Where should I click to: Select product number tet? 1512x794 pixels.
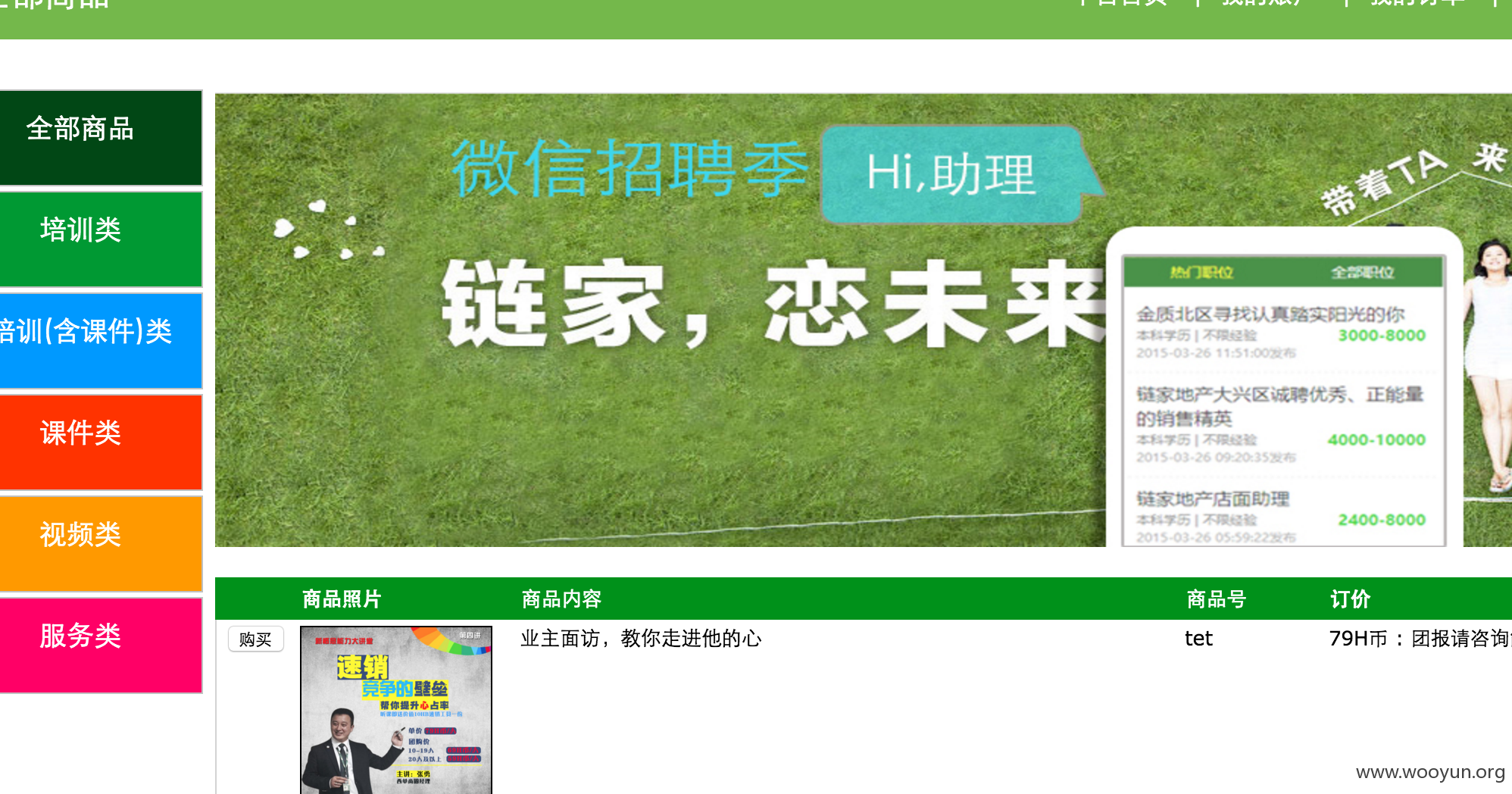click(x=1198, y=639)
